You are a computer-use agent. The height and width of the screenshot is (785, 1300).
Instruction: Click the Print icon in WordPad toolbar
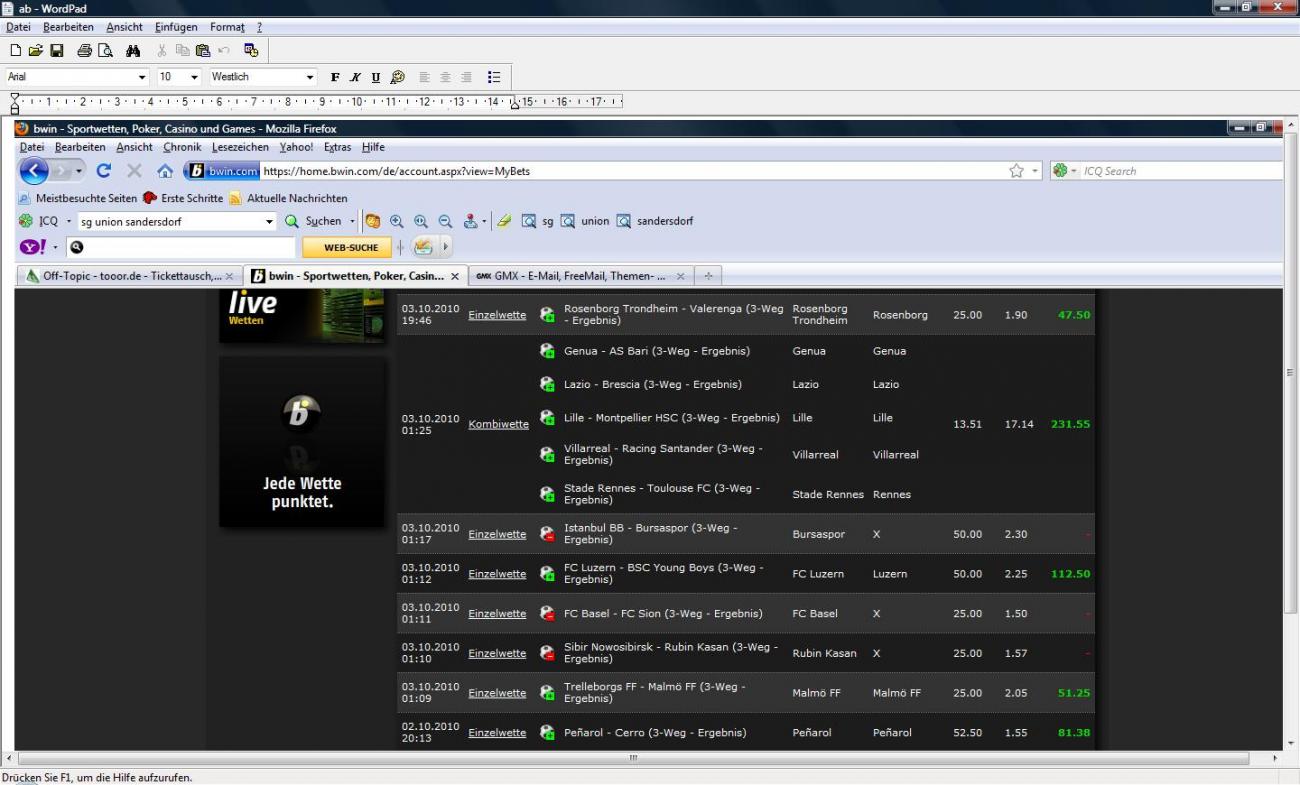(x=84, y=50)
